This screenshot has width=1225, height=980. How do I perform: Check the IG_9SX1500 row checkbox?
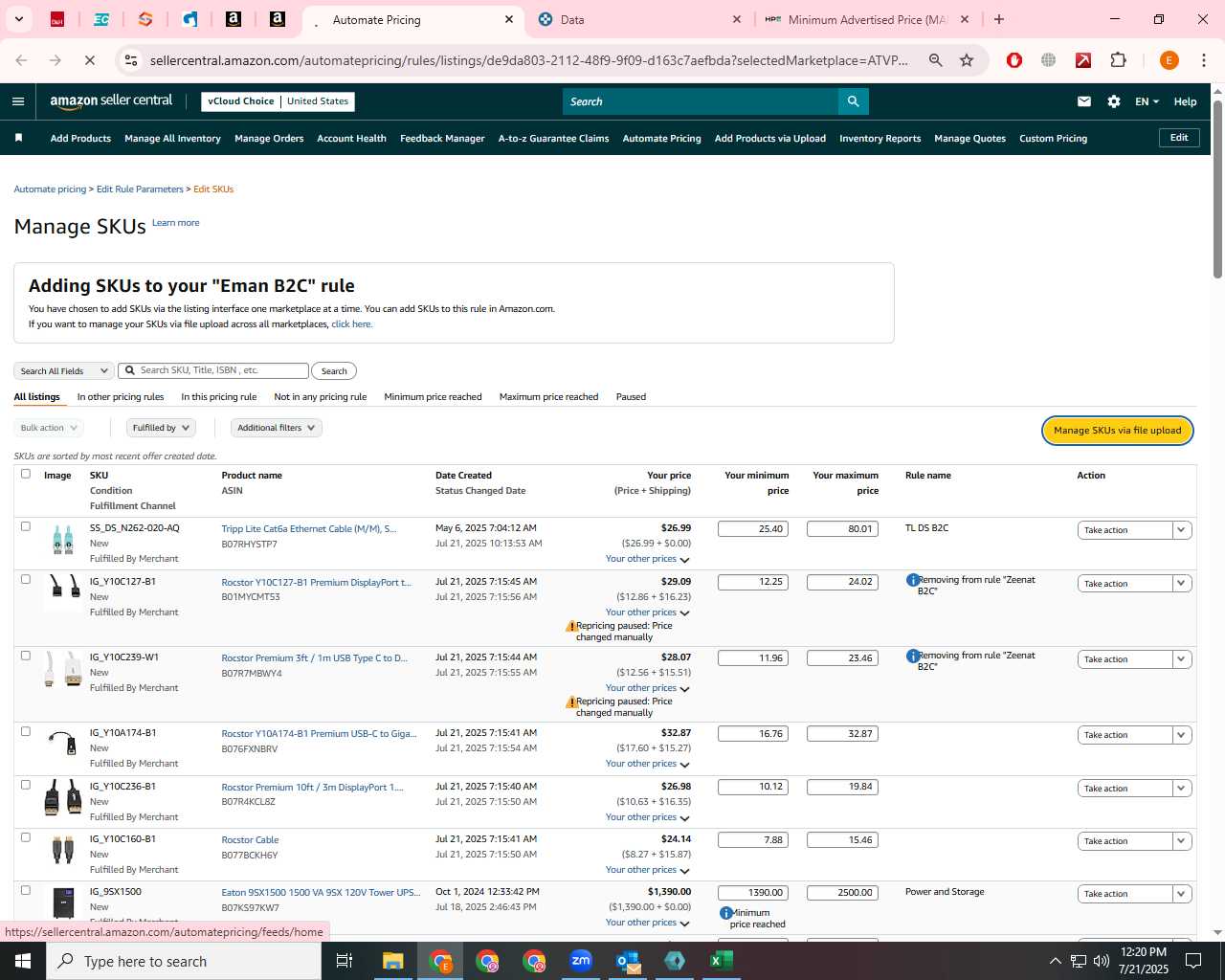26,890
